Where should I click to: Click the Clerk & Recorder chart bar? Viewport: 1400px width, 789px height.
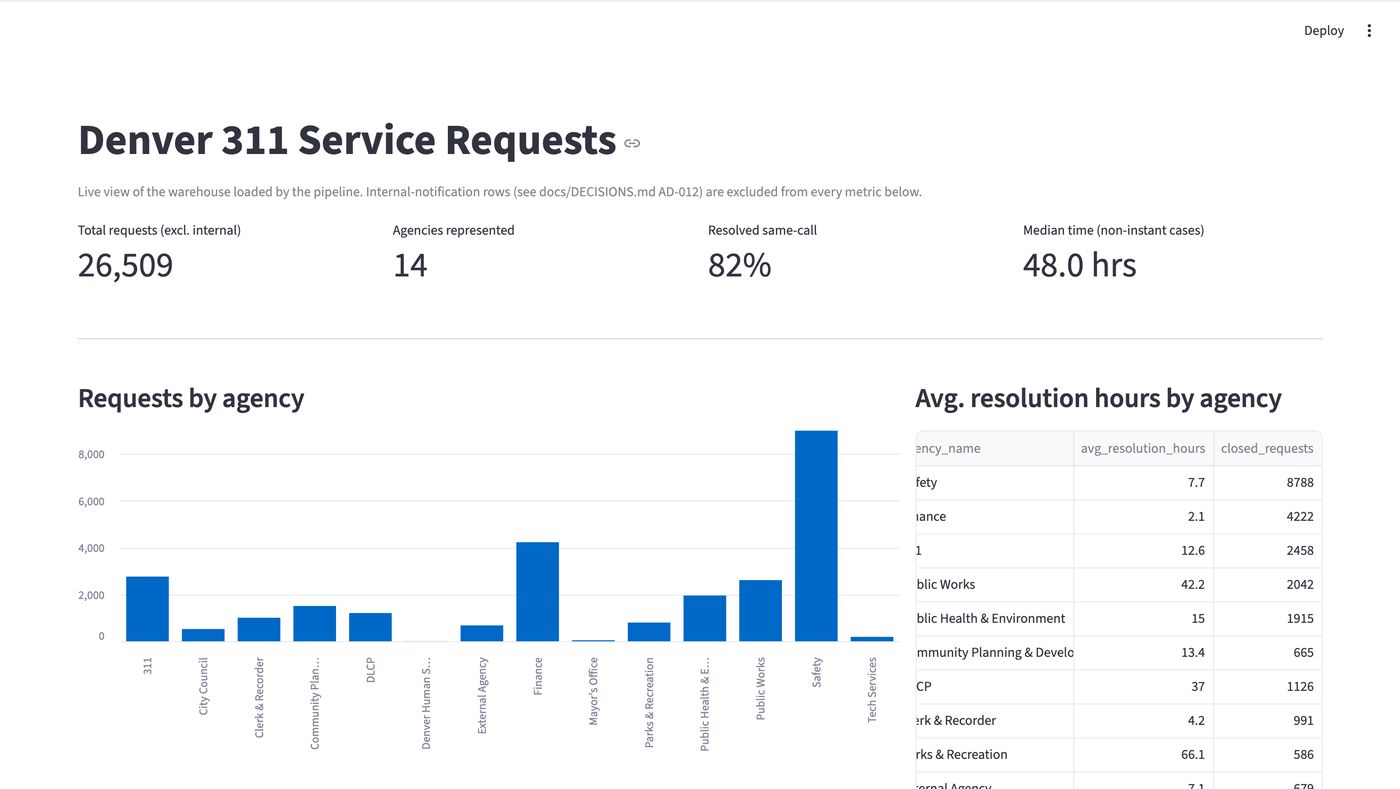(258, 630)
